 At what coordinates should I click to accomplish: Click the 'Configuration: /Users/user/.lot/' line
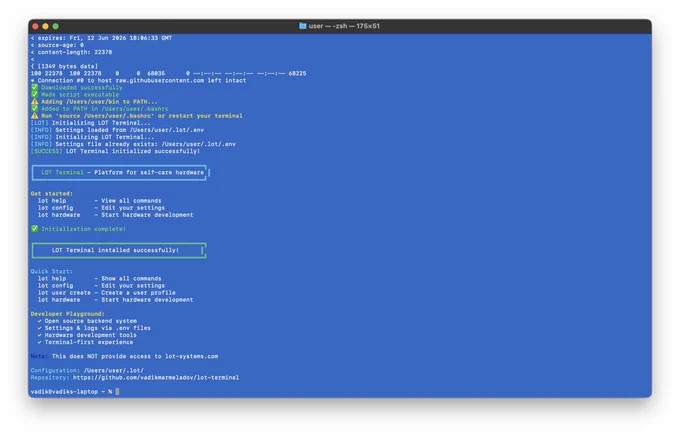click(87, 370)
